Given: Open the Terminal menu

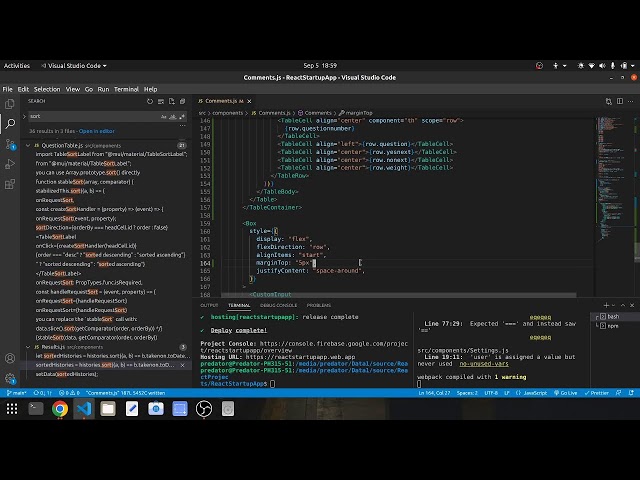Looking at the screenshot, I should tap(126, 89).
